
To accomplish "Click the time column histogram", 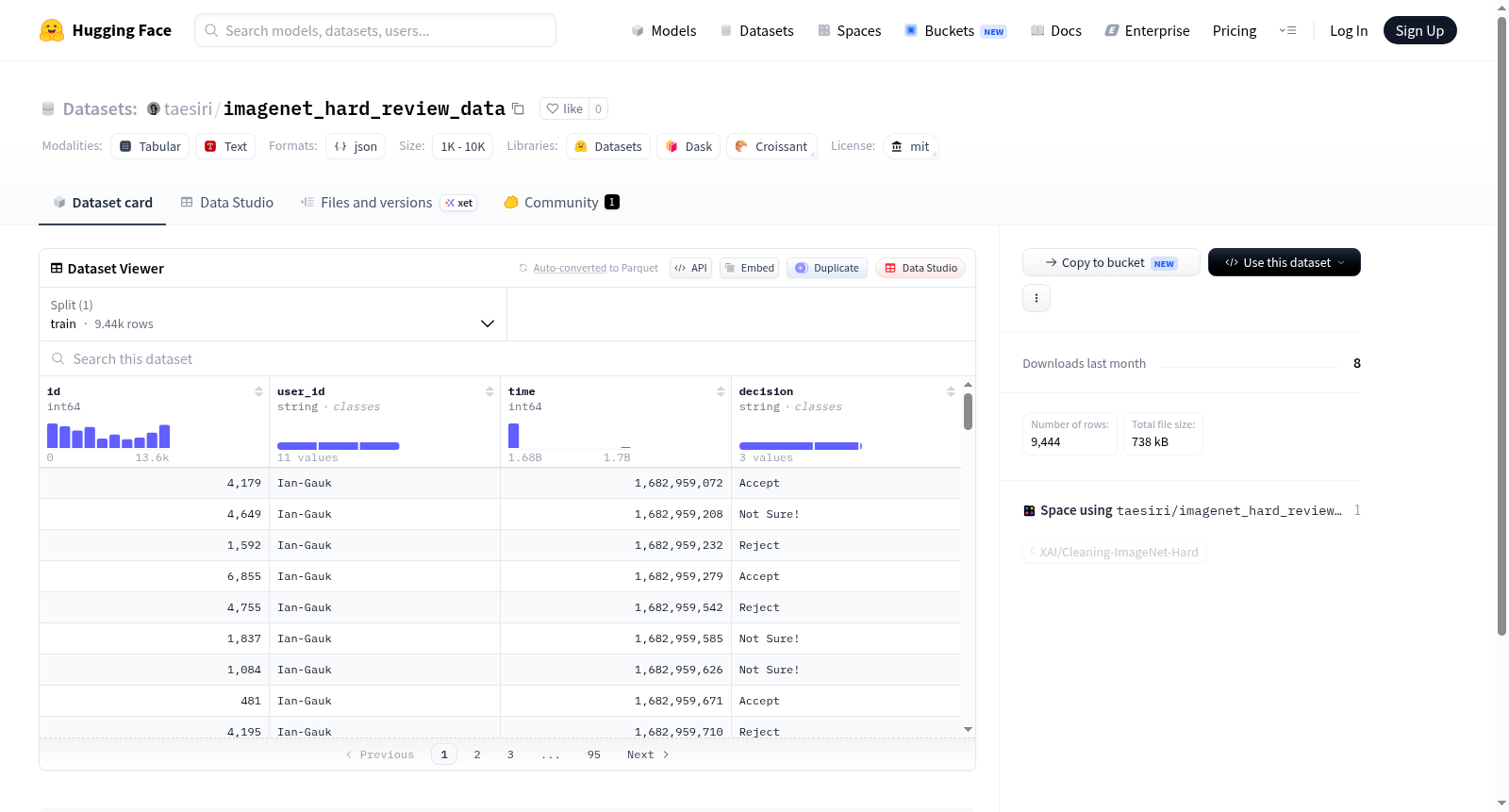I will [x=570, y=436].
